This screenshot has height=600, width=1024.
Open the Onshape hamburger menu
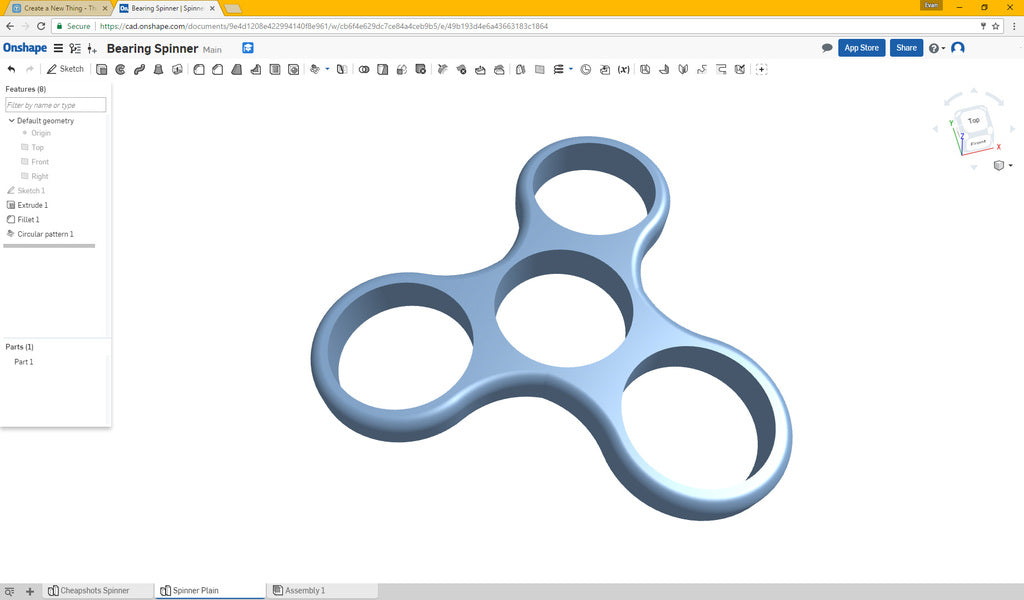58,48
